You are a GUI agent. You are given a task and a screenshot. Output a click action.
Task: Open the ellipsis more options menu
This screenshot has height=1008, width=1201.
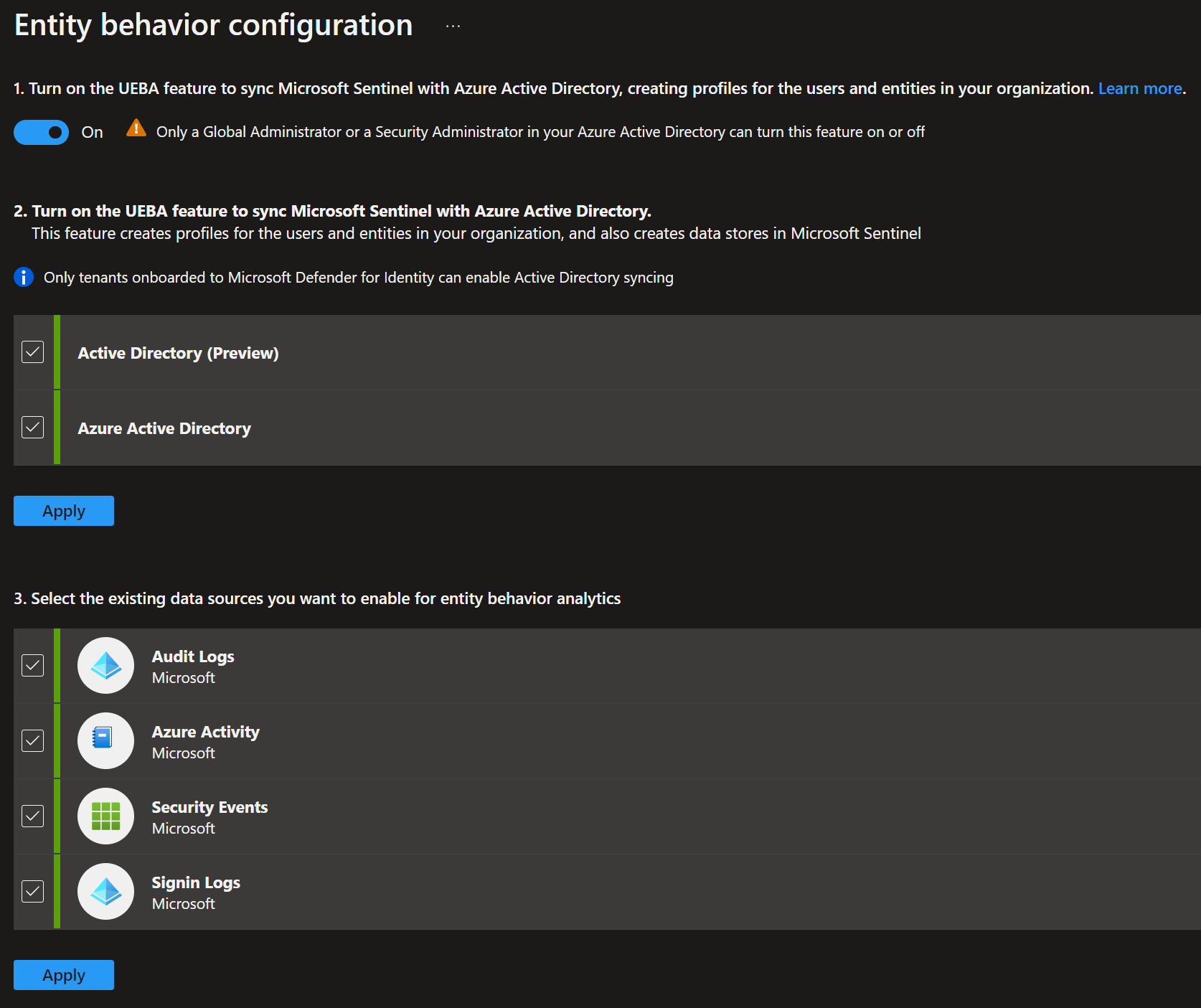(x=453, y=27)
